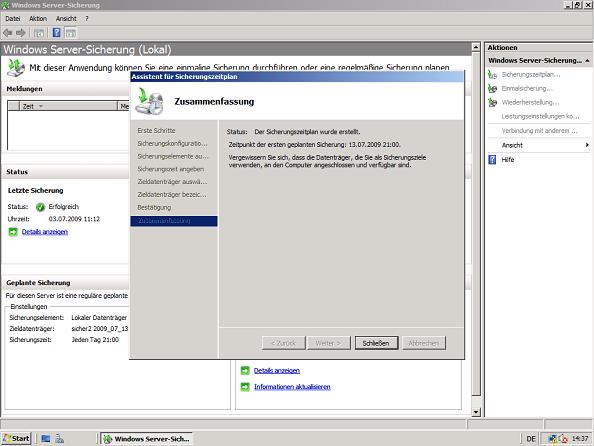Click Leistungseinstellungen konfigurieren action

point(540,116)
